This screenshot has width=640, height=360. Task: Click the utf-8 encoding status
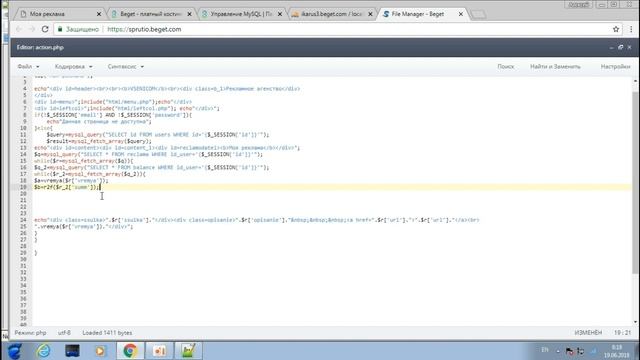pyautogui.click(x=64, y=333)
